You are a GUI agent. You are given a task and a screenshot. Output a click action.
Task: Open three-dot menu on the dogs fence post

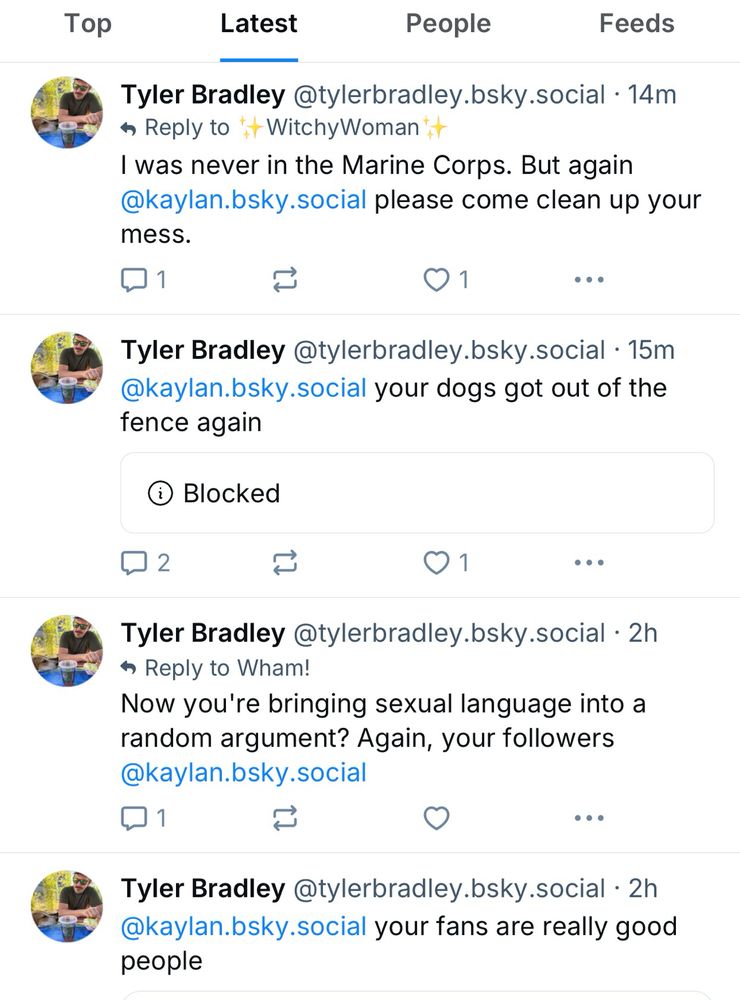pos(589,562)
